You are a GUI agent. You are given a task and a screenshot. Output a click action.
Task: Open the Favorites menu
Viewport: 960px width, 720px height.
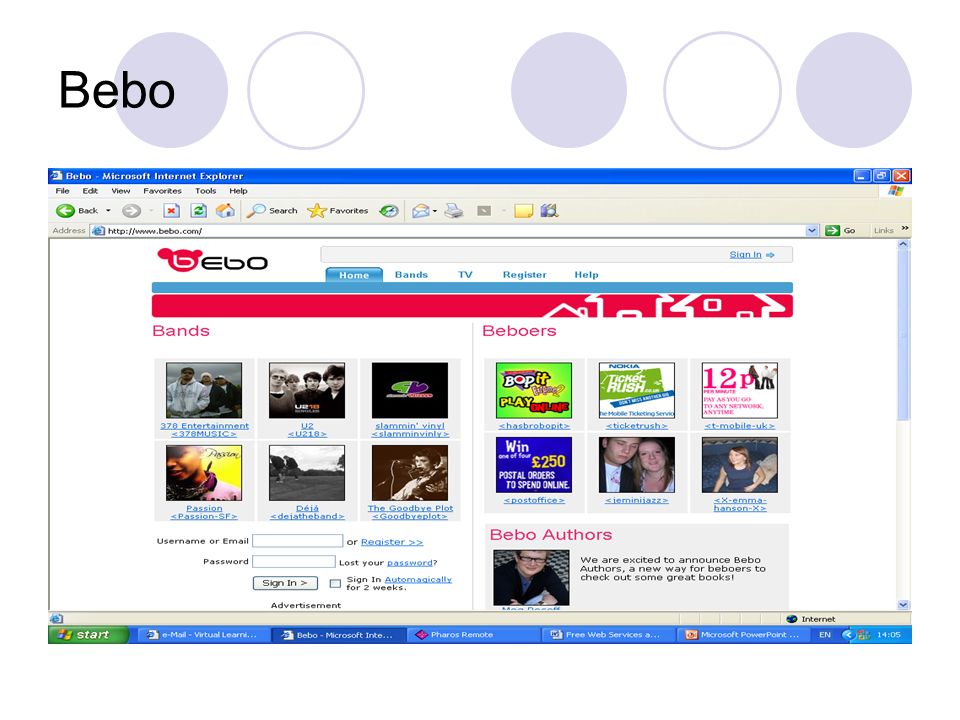click(x=162, y=191)
